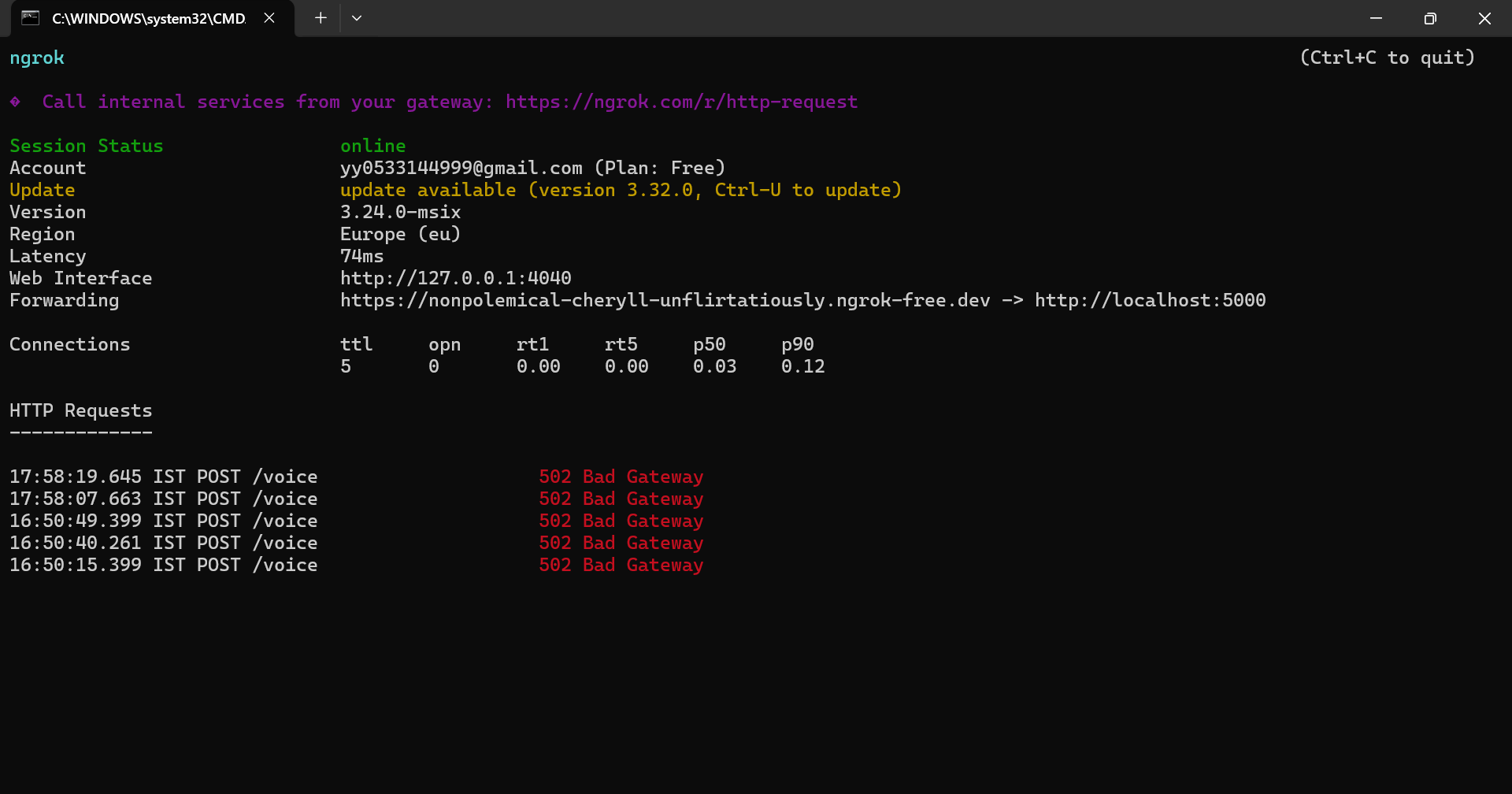Screen dimensions: 1512x794
Task: Close the CMD terminal tab
Action: [269, 18]
